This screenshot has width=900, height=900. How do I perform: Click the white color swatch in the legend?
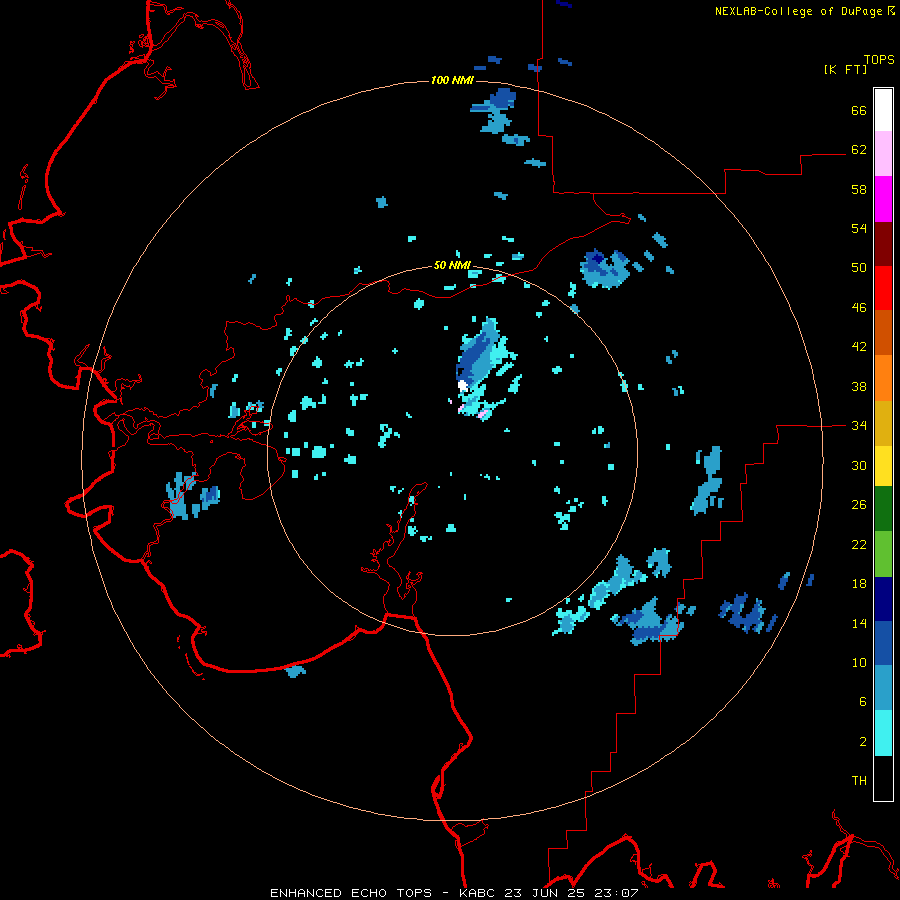point(883,110)
